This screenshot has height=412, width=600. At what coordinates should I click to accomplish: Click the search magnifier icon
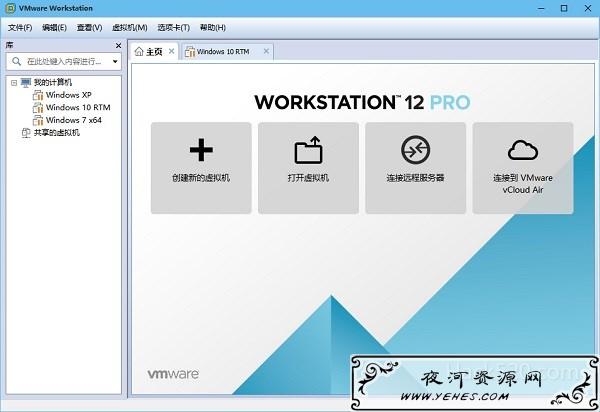[16, 61]
